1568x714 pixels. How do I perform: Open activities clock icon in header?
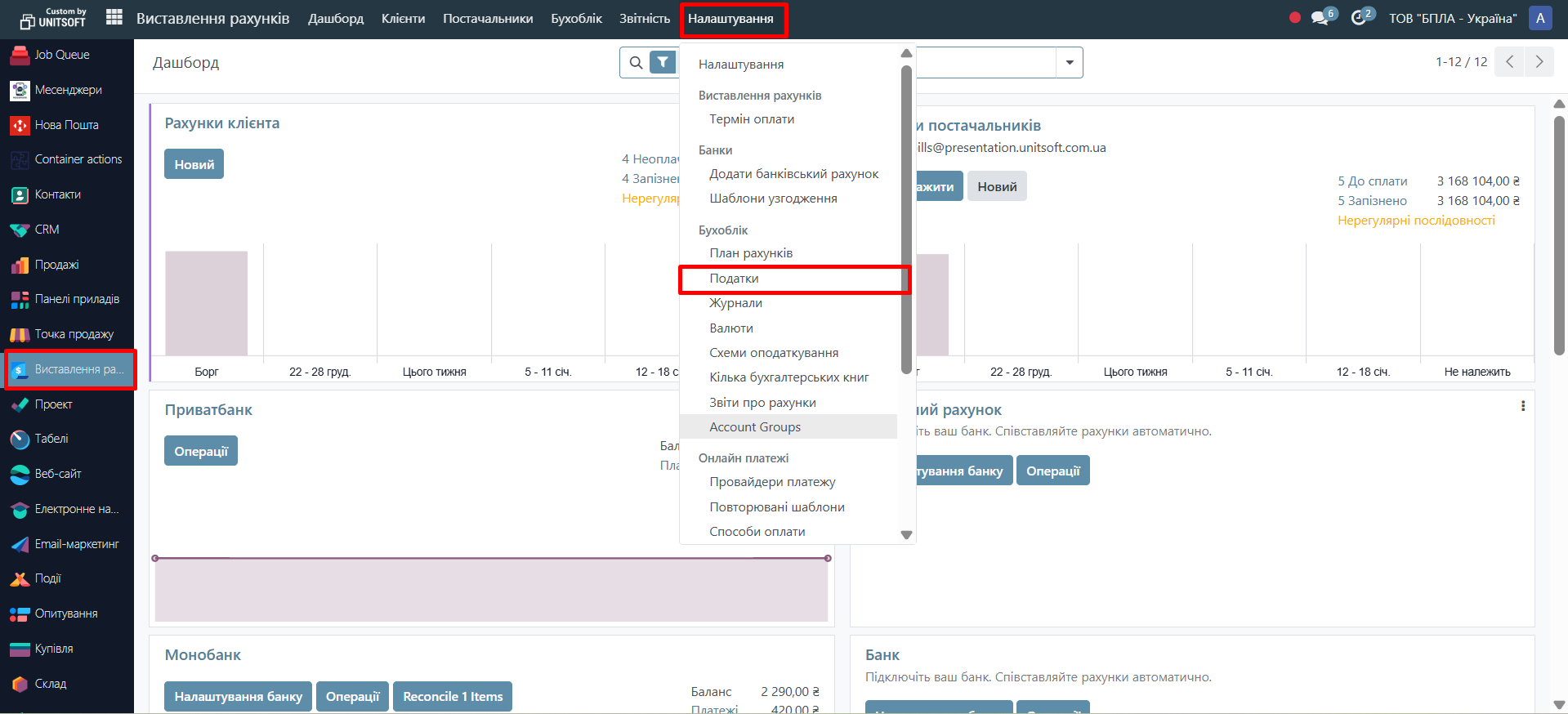pyautogui.click(x=1359, y=18)
